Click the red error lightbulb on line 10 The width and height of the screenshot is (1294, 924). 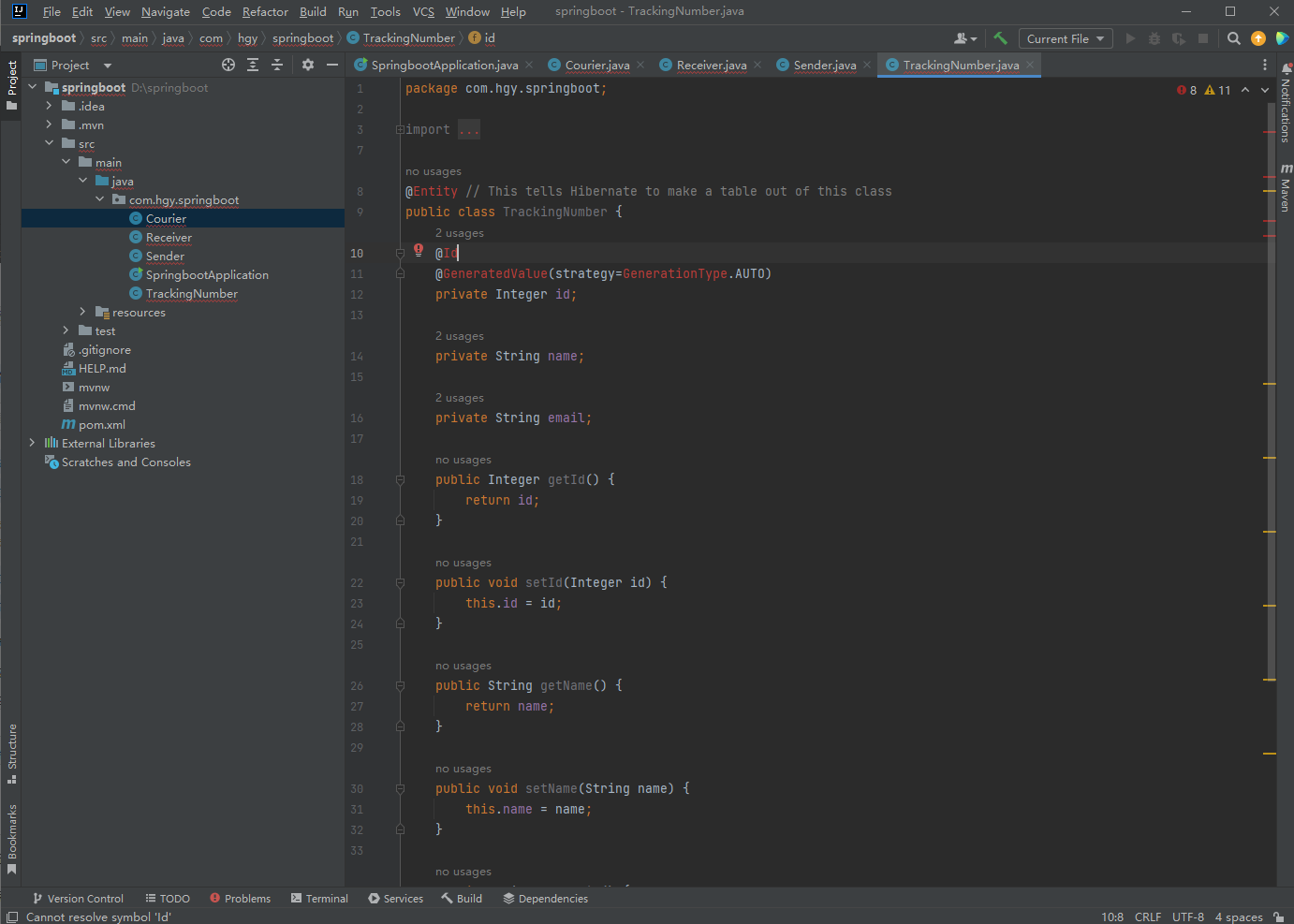tap(419, 250)
